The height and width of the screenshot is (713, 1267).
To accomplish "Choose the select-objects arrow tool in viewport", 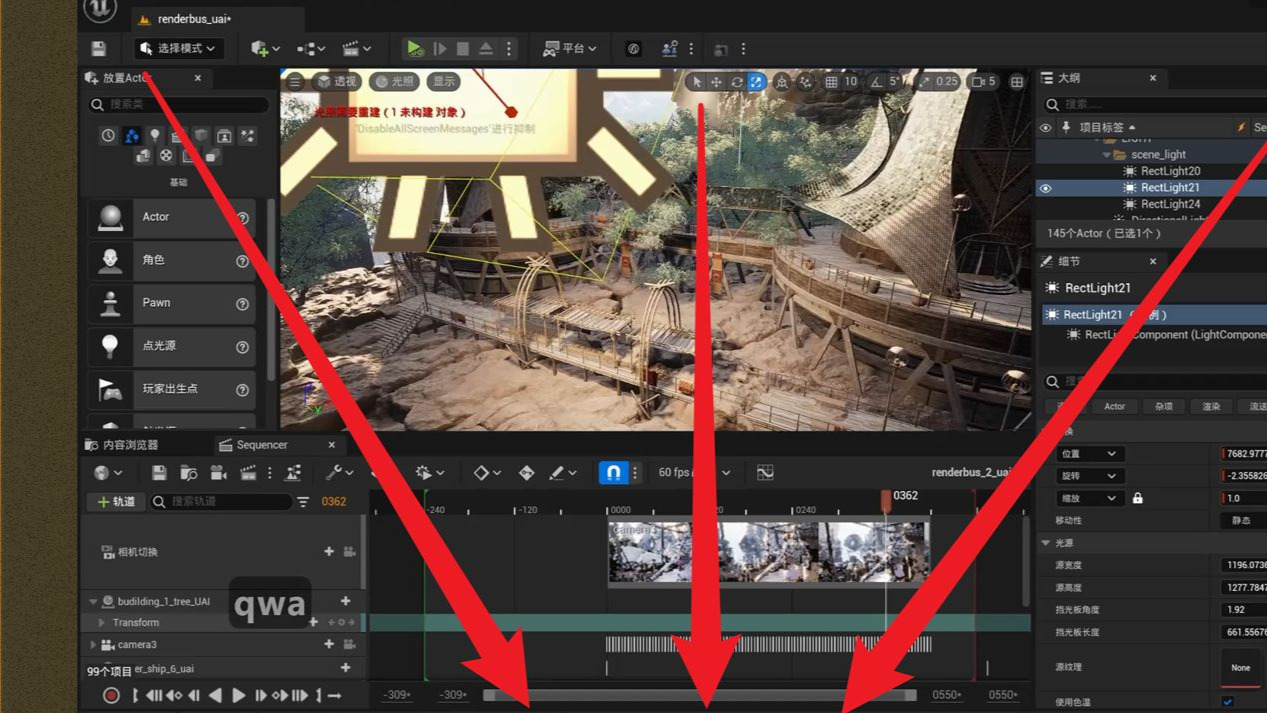I will pyautogui.click(x=696, y=82).
